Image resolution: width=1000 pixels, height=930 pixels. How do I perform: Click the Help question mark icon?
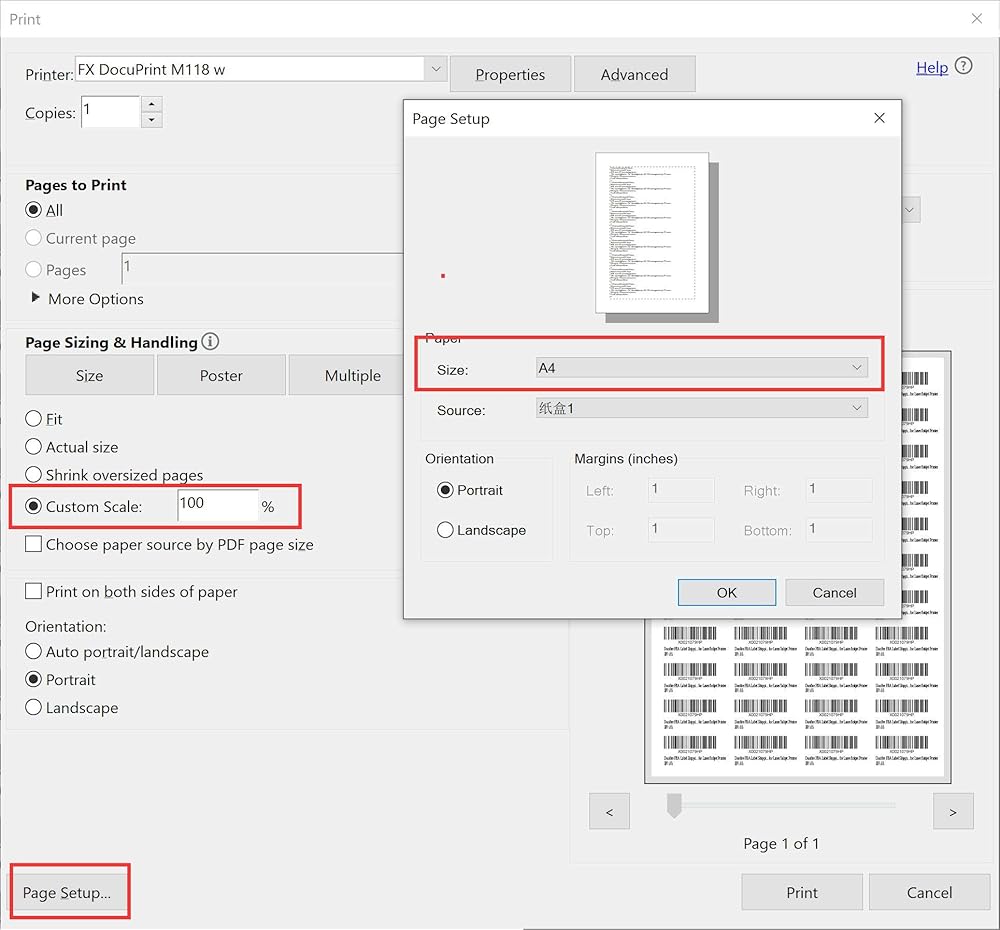[x=963, y=67]
